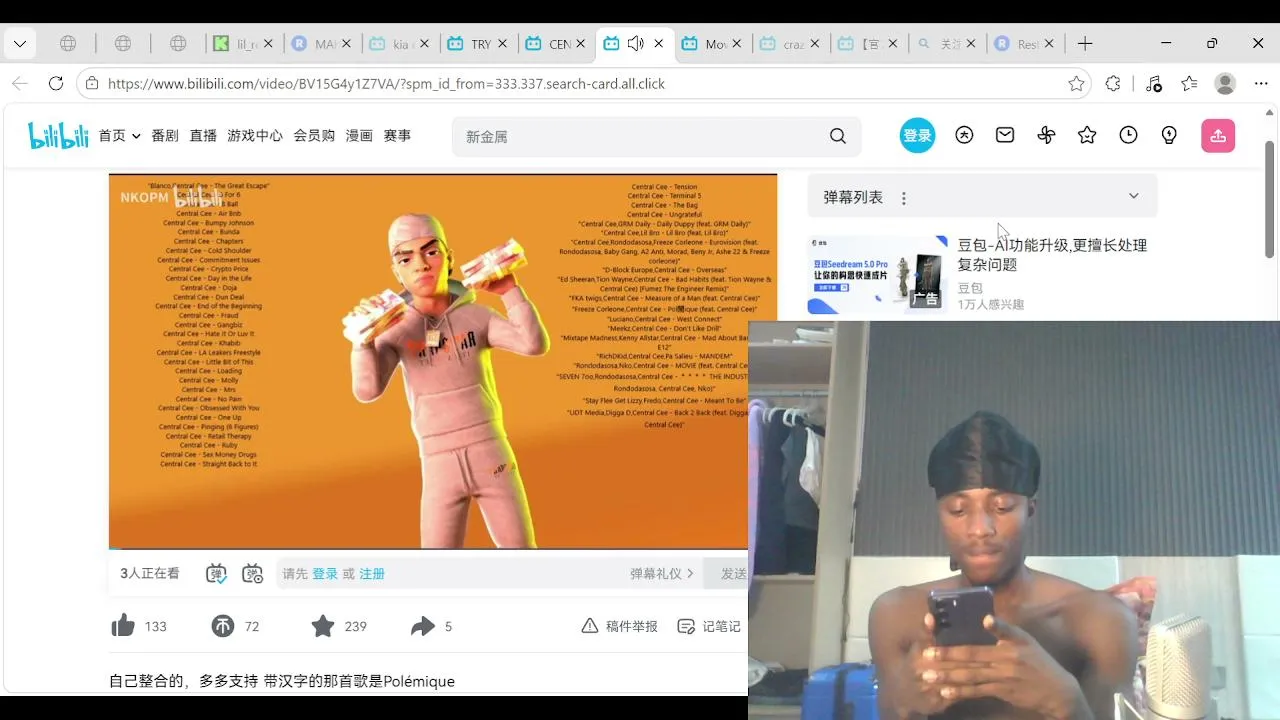Click the page vertical scrollbar

click(1270, 200)
